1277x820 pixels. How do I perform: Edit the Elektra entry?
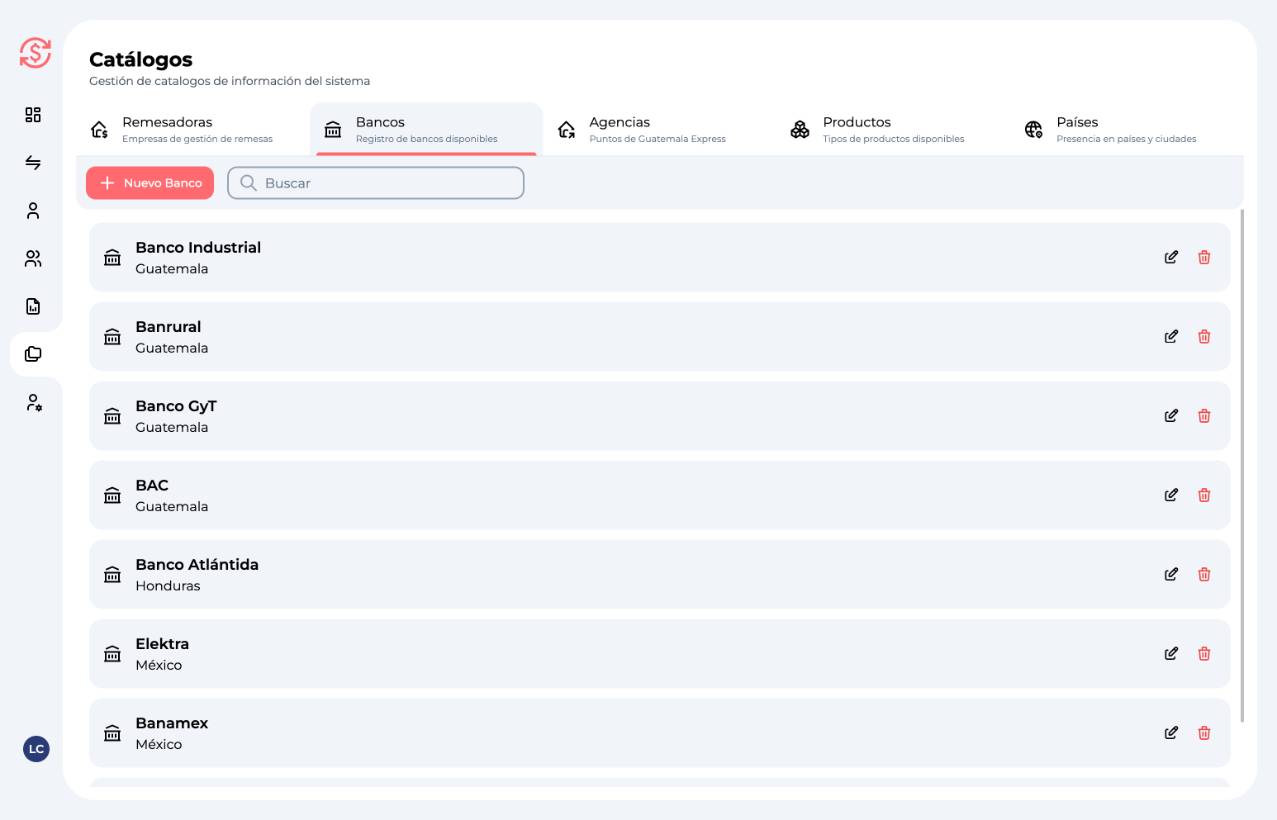(x=1171, y=653)
